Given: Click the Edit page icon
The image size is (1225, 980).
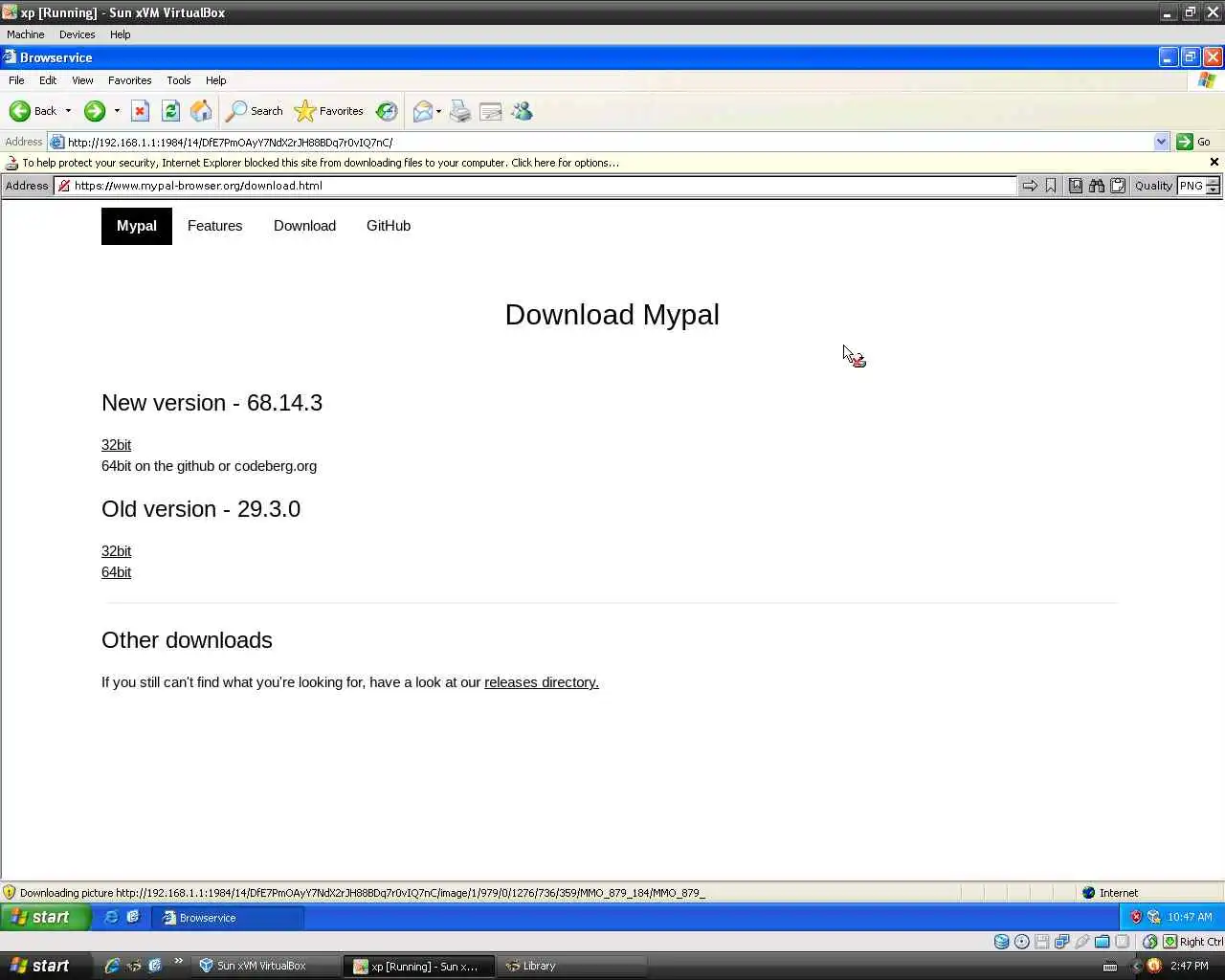Looking at the screenshot, I should tap(491, 111).
